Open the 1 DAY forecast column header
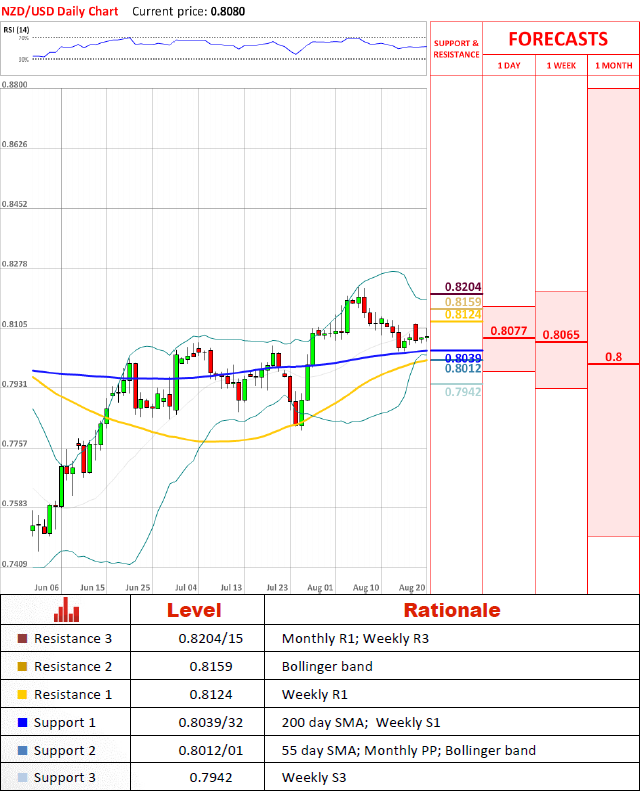 pos(508,66)
